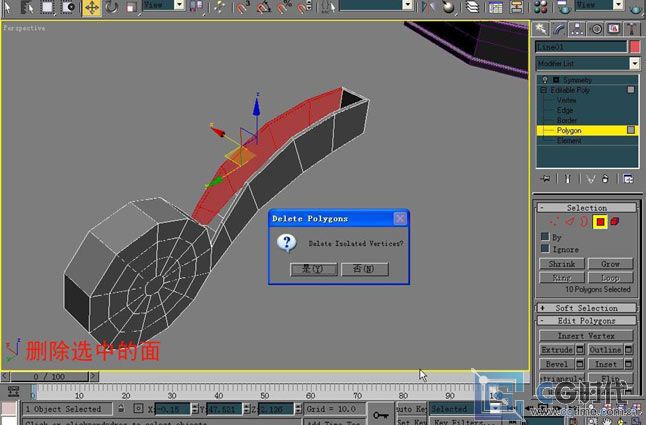Toggle the 3D Snaps magnet icon

pos(243,7)
